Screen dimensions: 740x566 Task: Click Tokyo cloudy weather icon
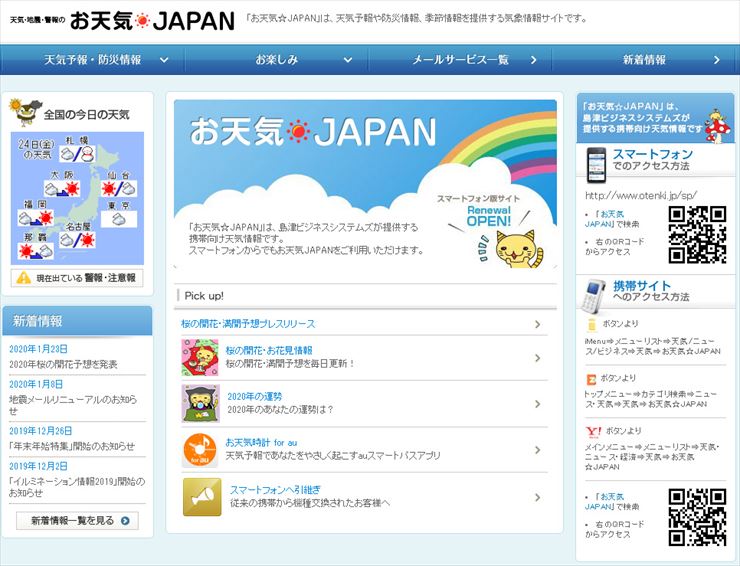coord(119,219)
